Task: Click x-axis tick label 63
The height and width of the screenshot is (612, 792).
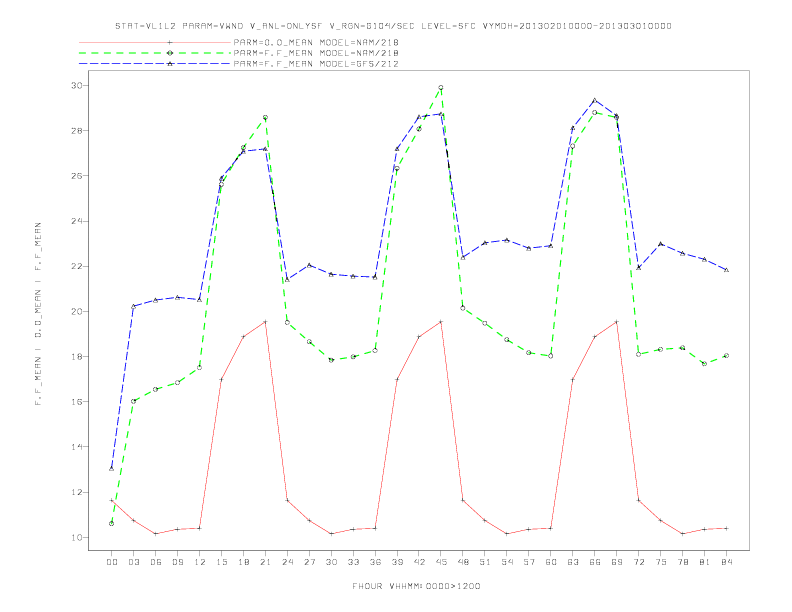Action: (x=573, y=562)
